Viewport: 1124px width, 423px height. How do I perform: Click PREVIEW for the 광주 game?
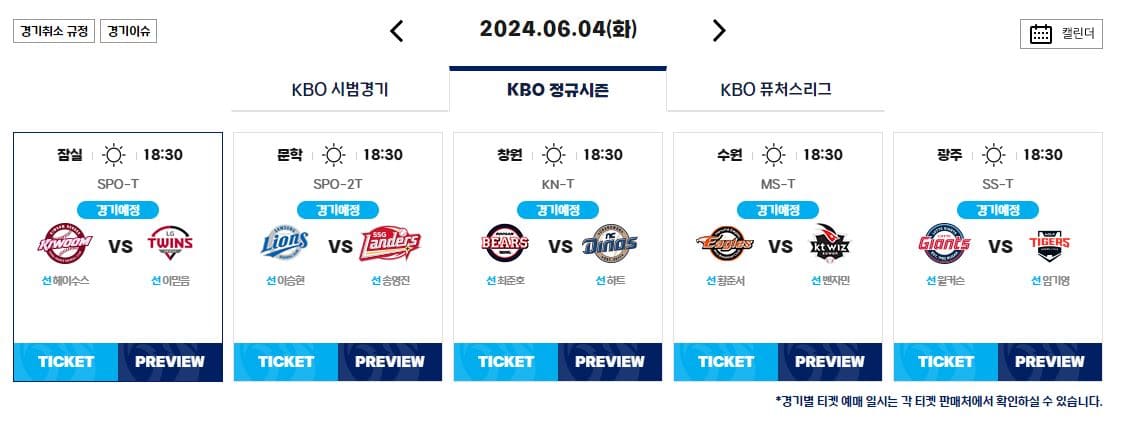pyautogui.click(x=1049, y=362)
